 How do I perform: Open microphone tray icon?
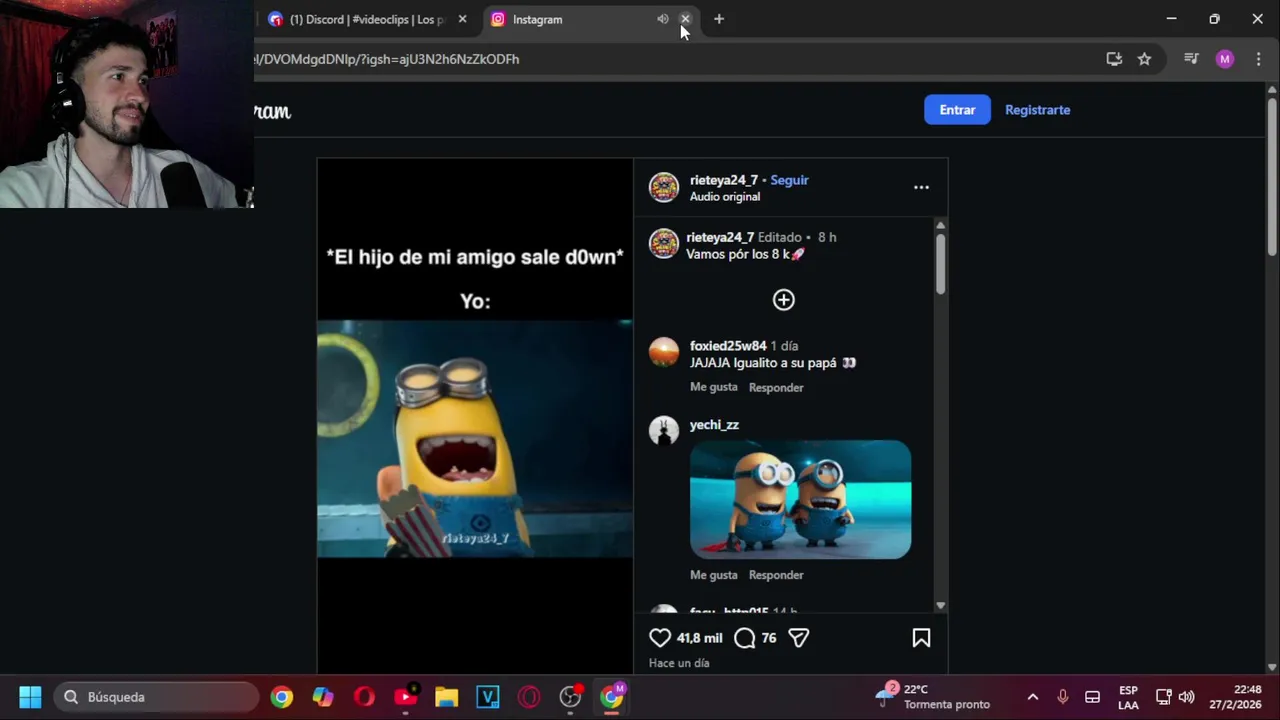point(1062,697)
